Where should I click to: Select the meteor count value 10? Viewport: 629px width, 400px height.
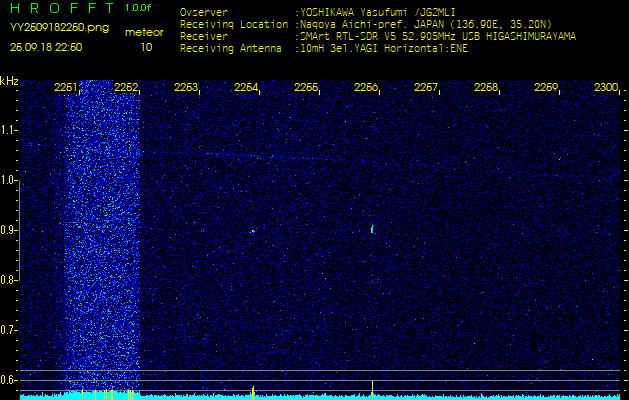click(x=146, y=47)
